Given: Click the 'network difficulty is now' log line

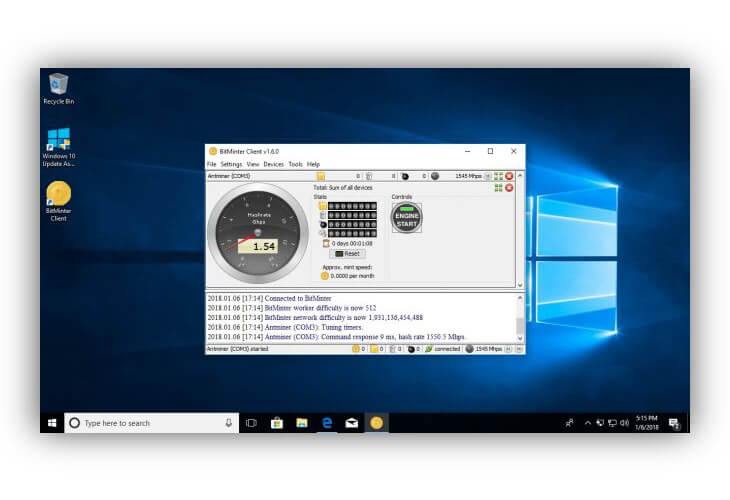Looking at the screenshot, I should (x=315, y=318).
